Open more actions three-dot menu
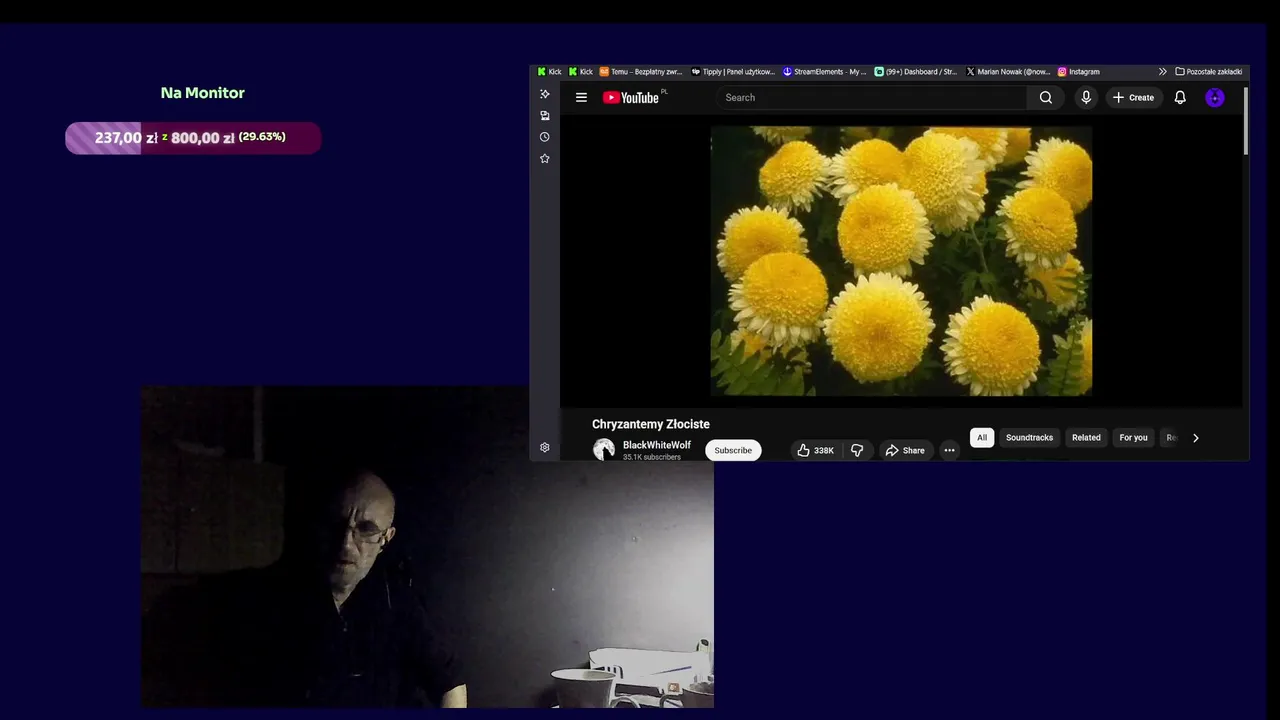 coord(949,450)
